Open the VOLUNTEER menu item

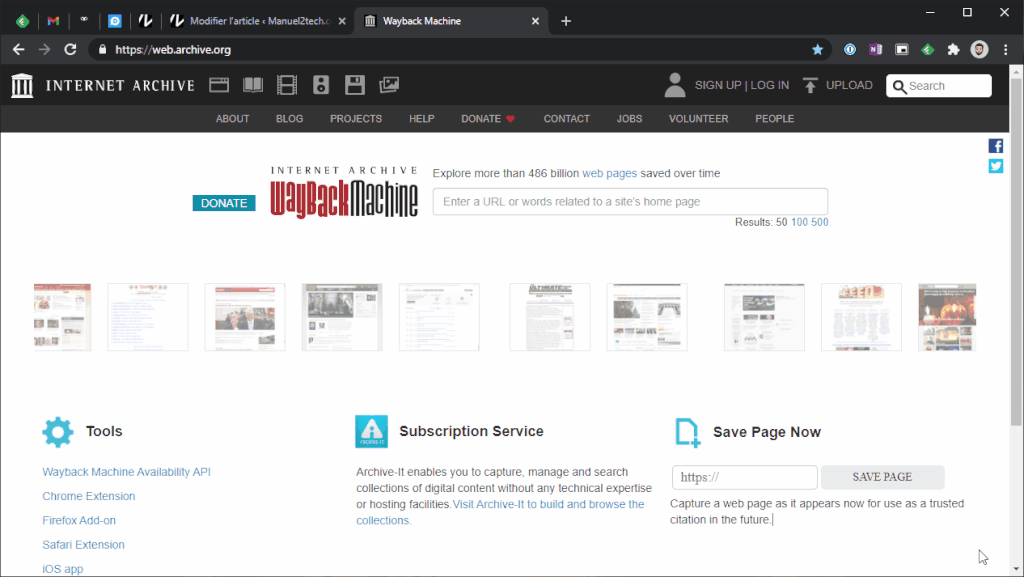[x=698, y=119]
